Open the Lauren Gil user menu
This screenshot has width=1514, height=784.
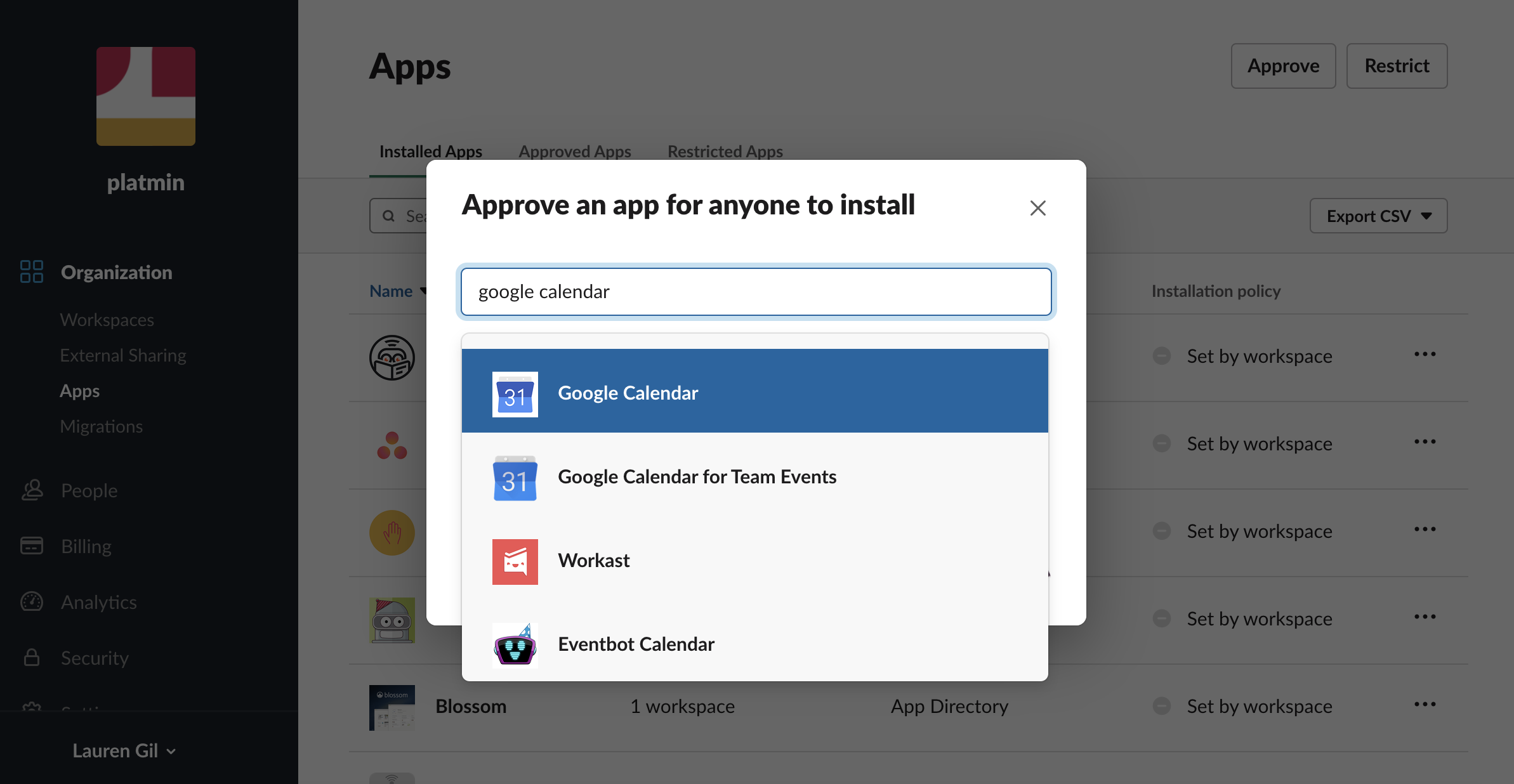pos(124,750)
